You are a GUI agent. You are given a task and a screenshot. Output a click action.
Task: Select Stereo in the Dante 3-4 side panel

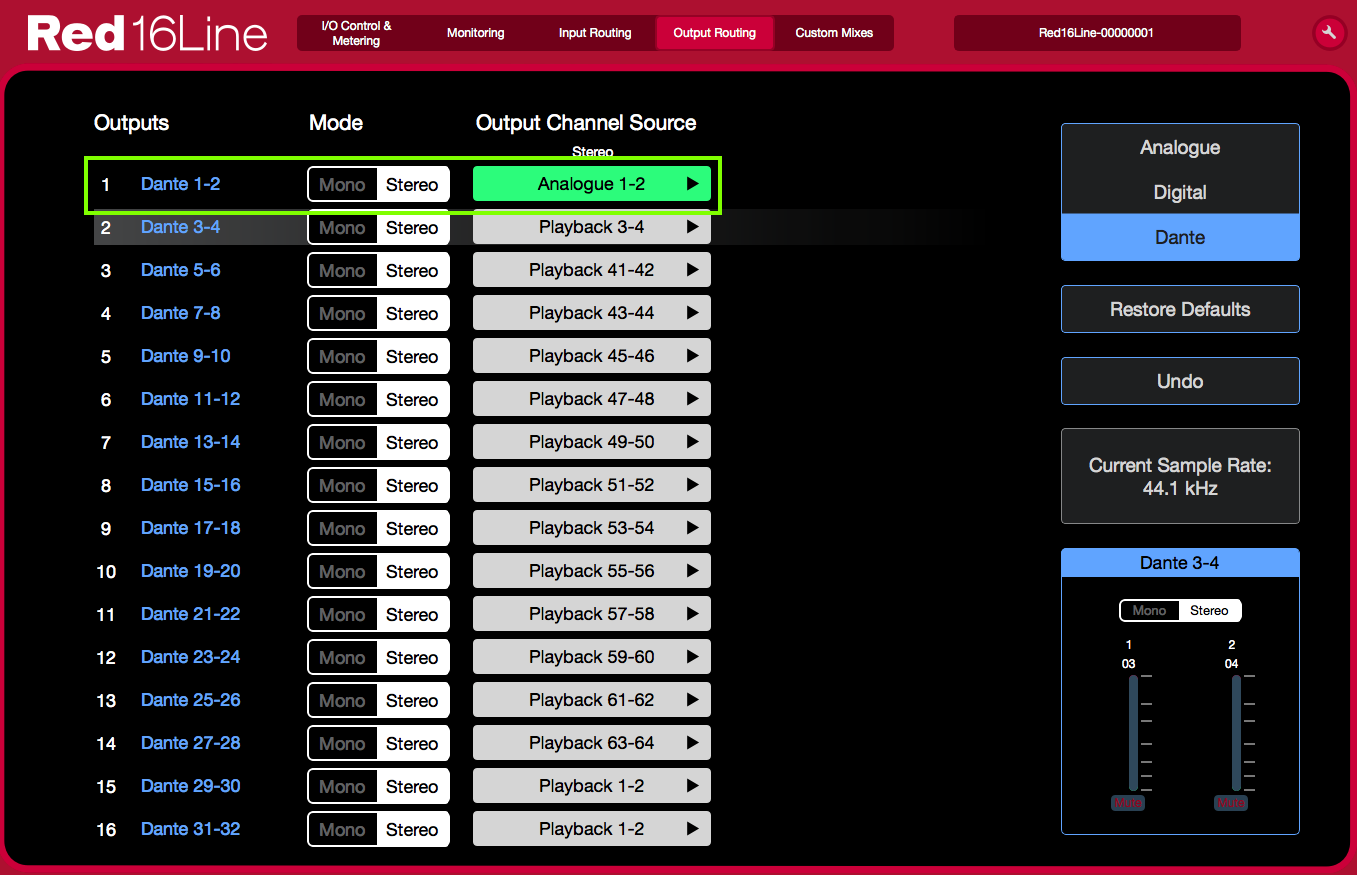1209,610
